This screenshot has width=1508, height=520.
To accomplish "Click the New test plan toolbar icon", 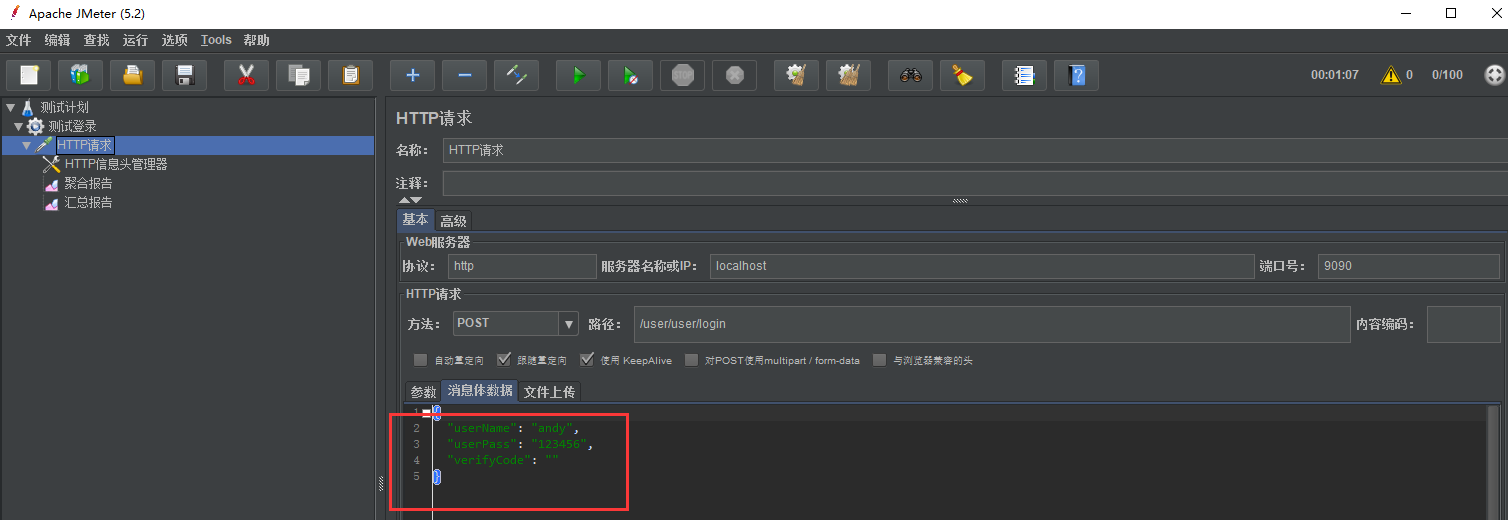I will pyautogui.click(x=29, y=75).
